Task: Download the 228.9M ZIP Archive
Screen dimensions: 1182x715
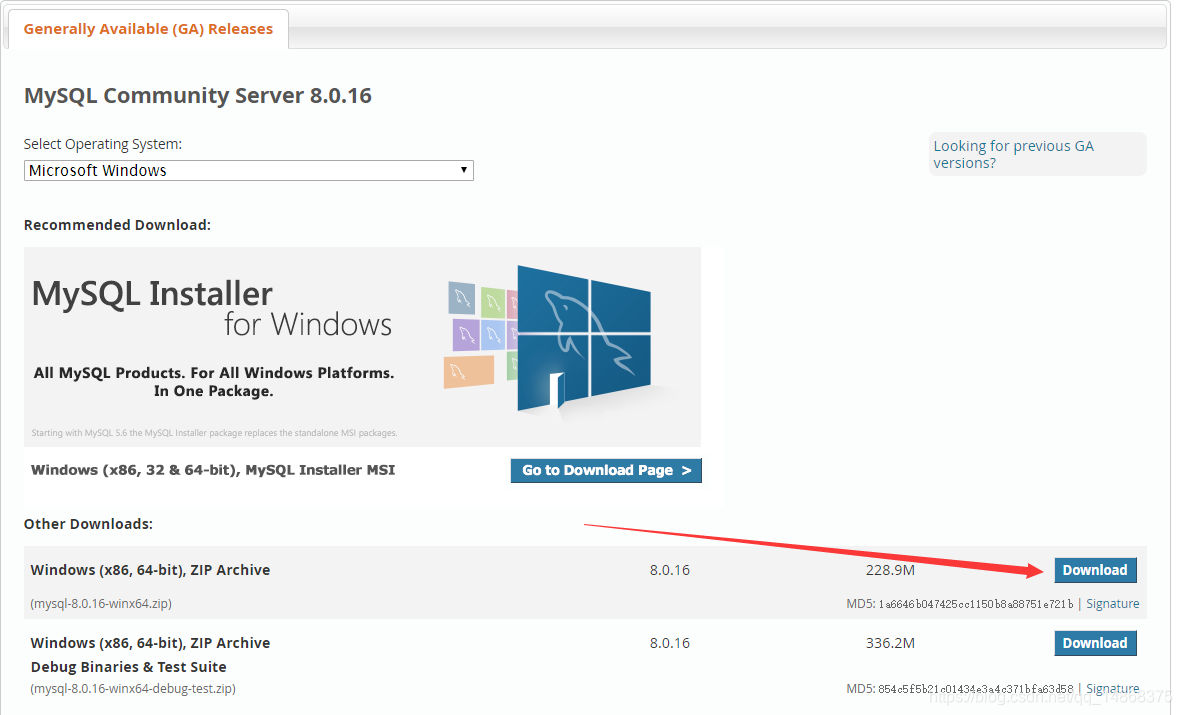Action: tap(1095, 570)
